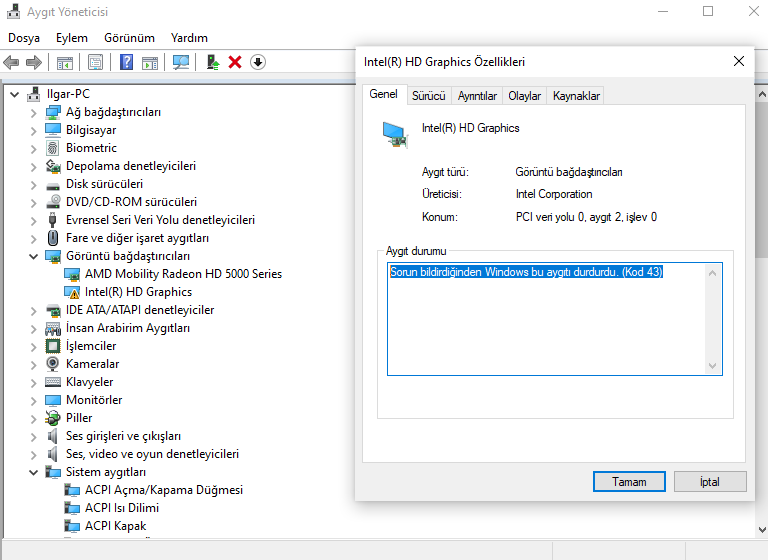Collapse Görüntü bağdaştırıcıları category
Viewport: 768px width, 560px height.
click(33, 256)
